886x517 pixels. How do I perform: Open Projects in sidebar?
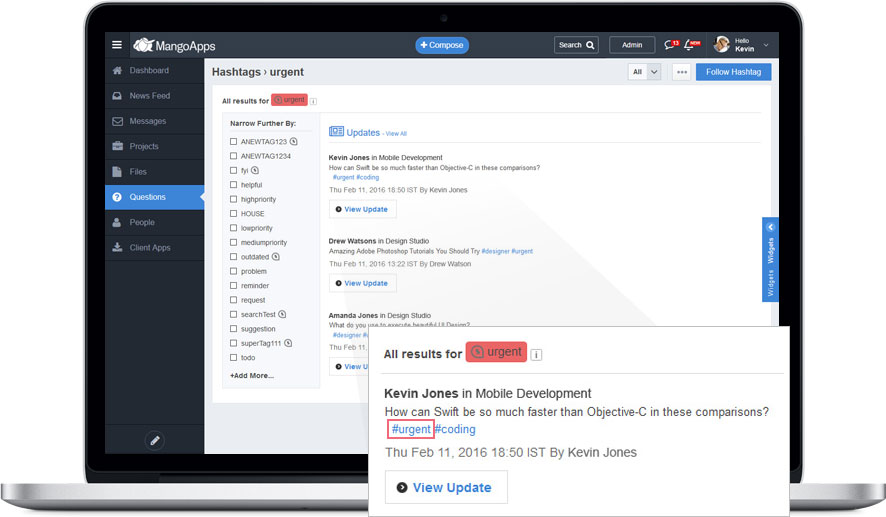154,146
